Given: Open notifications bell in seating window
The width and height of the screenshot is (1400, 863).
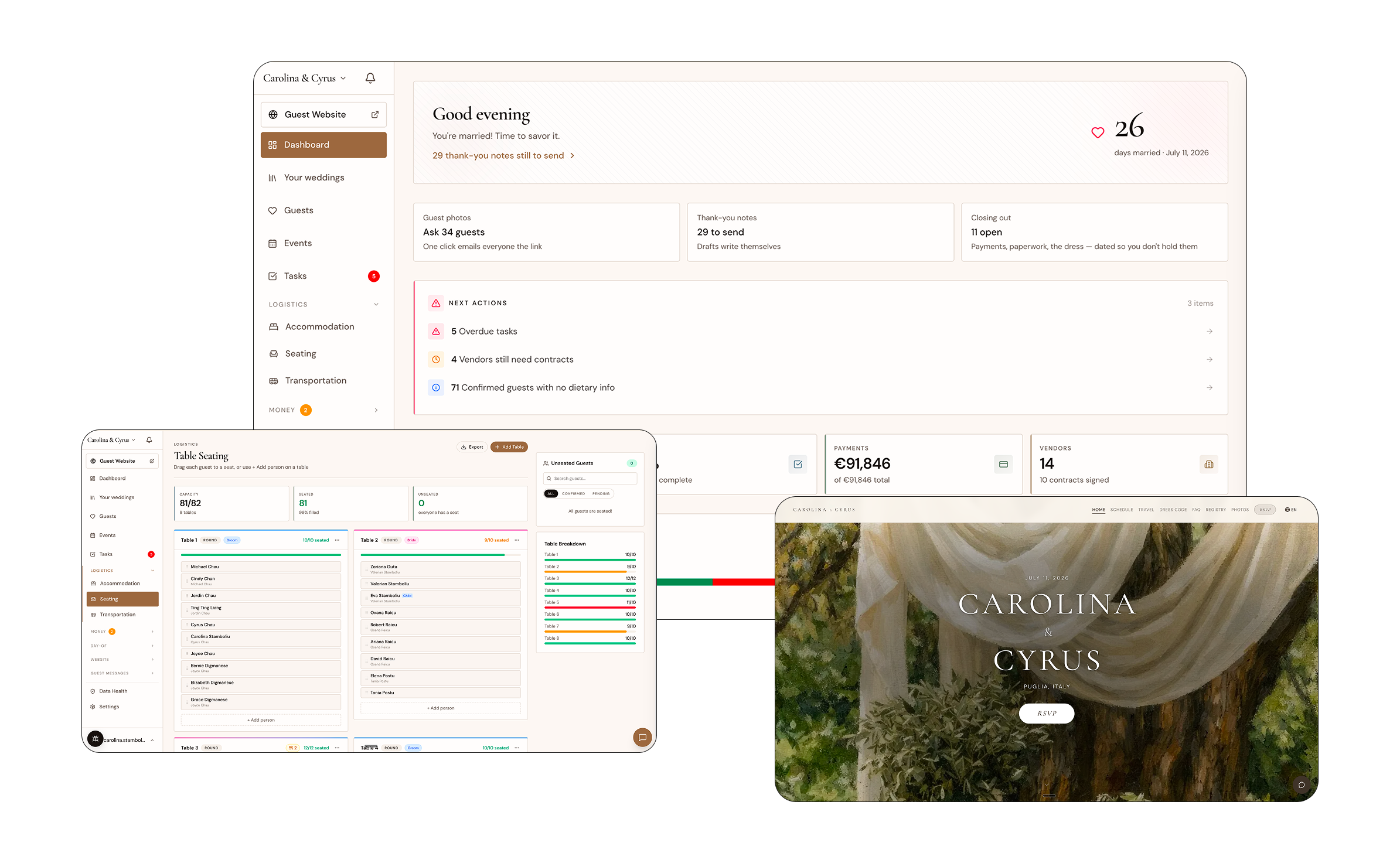Looking at the screenshot, I should (149, 440).
